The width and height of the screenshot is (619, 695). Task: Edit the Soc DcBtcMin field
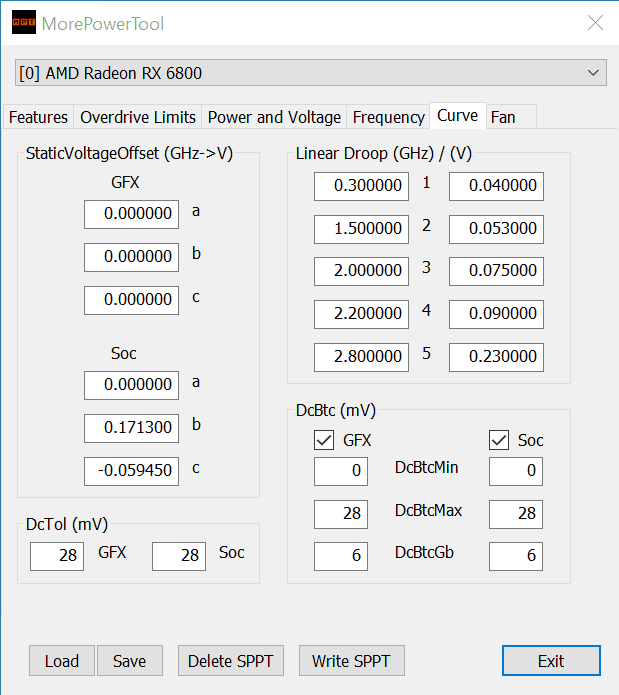pos(516,471)
